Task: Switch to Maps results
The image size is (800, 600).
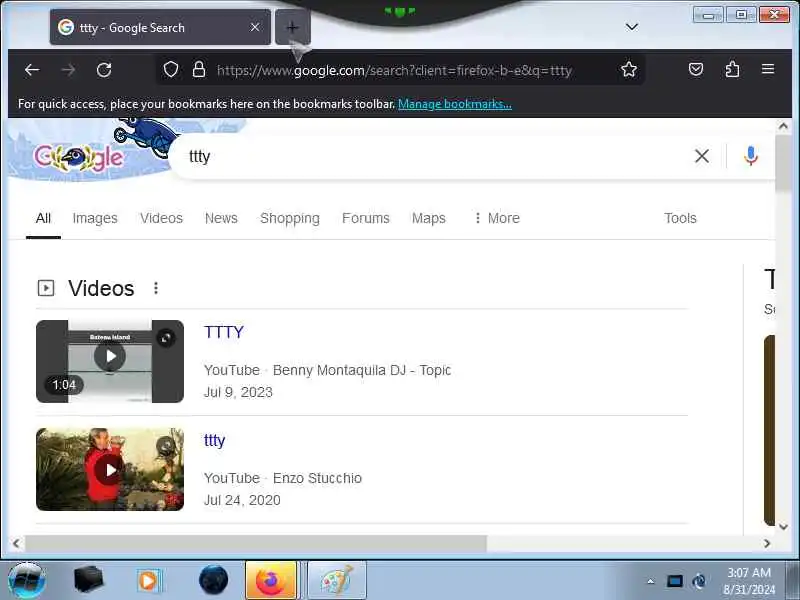Action: [429, 218]
